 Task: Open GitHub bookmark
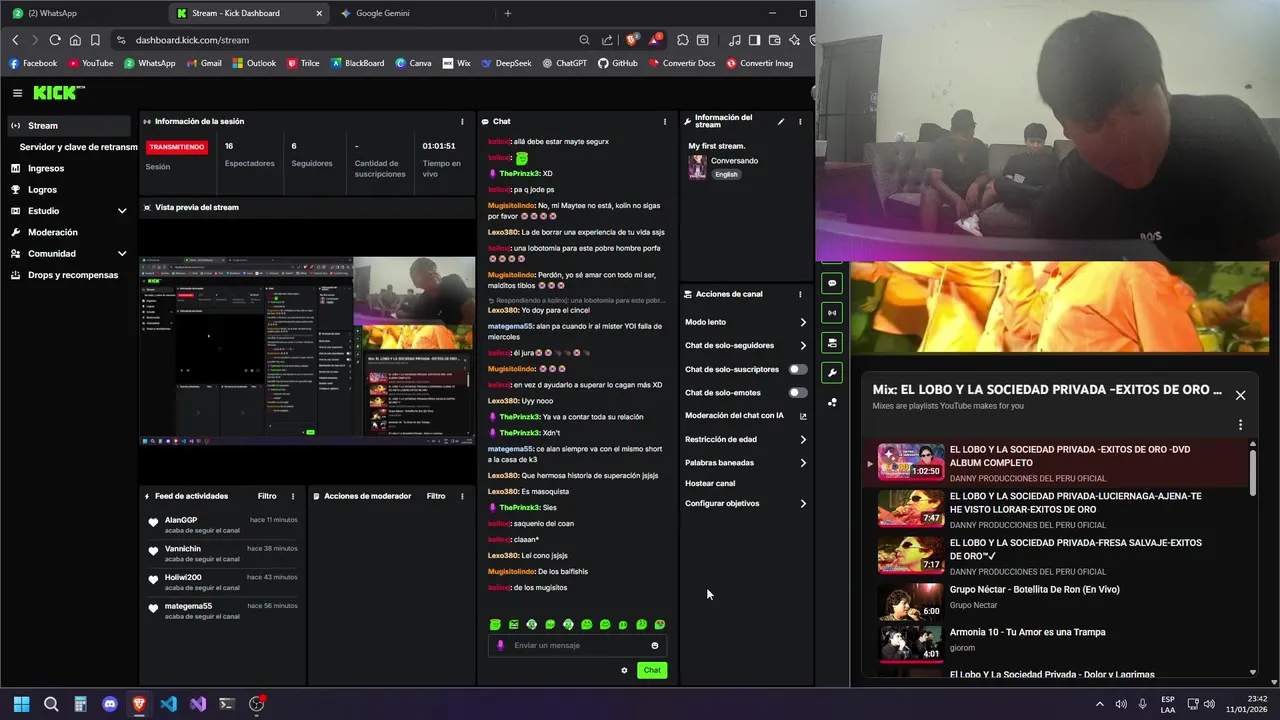pos(618,63)
